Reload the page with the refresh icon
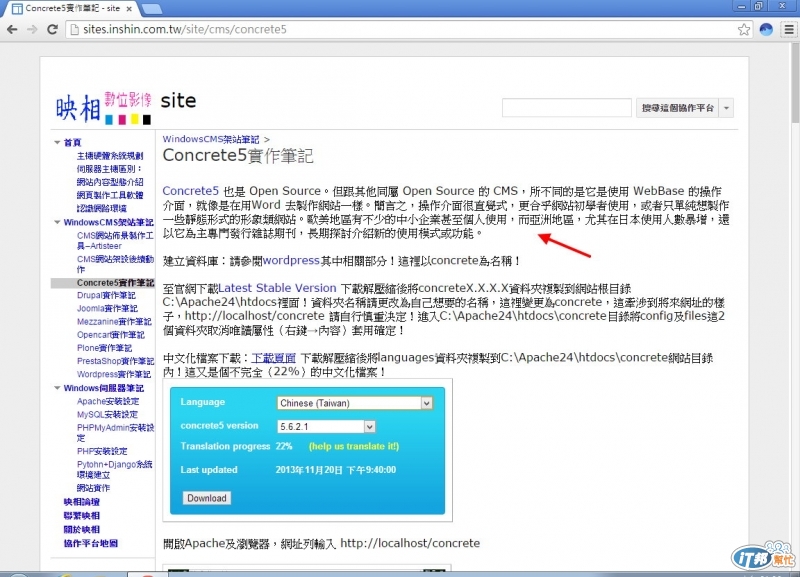The width and height of the screenshot is (800, 577). pos(52,29)
